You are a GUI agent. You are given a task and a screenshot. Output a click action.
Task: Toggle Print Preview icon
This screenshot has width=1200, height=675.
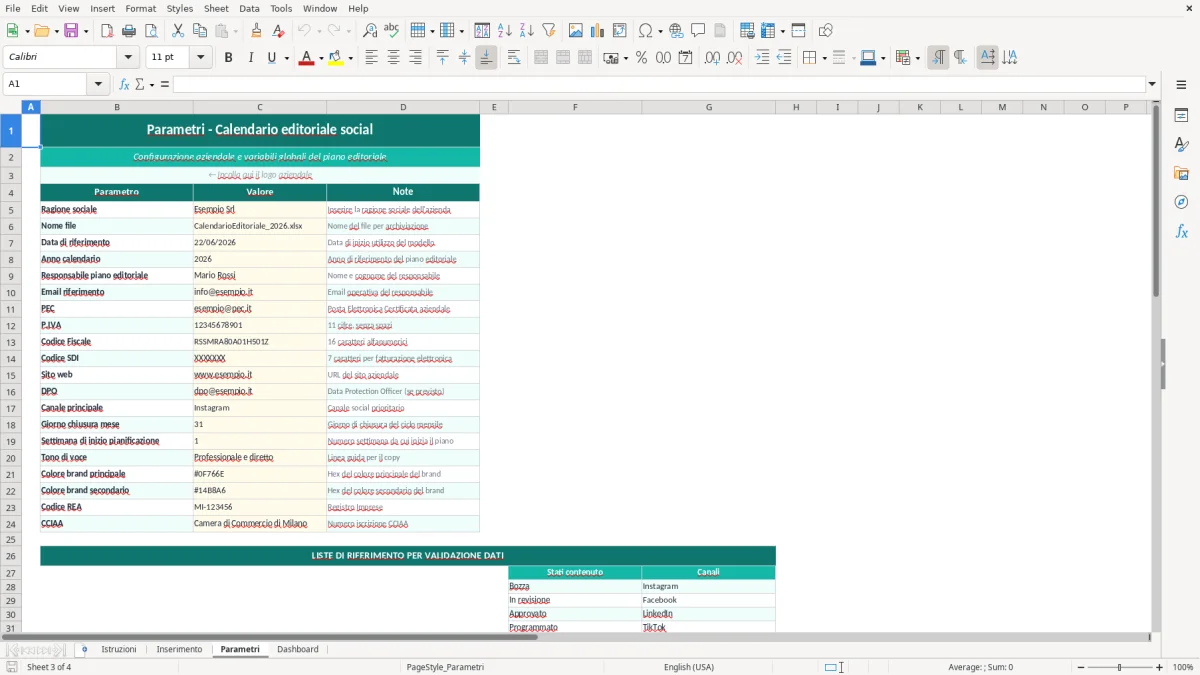(x=151, y=31)
